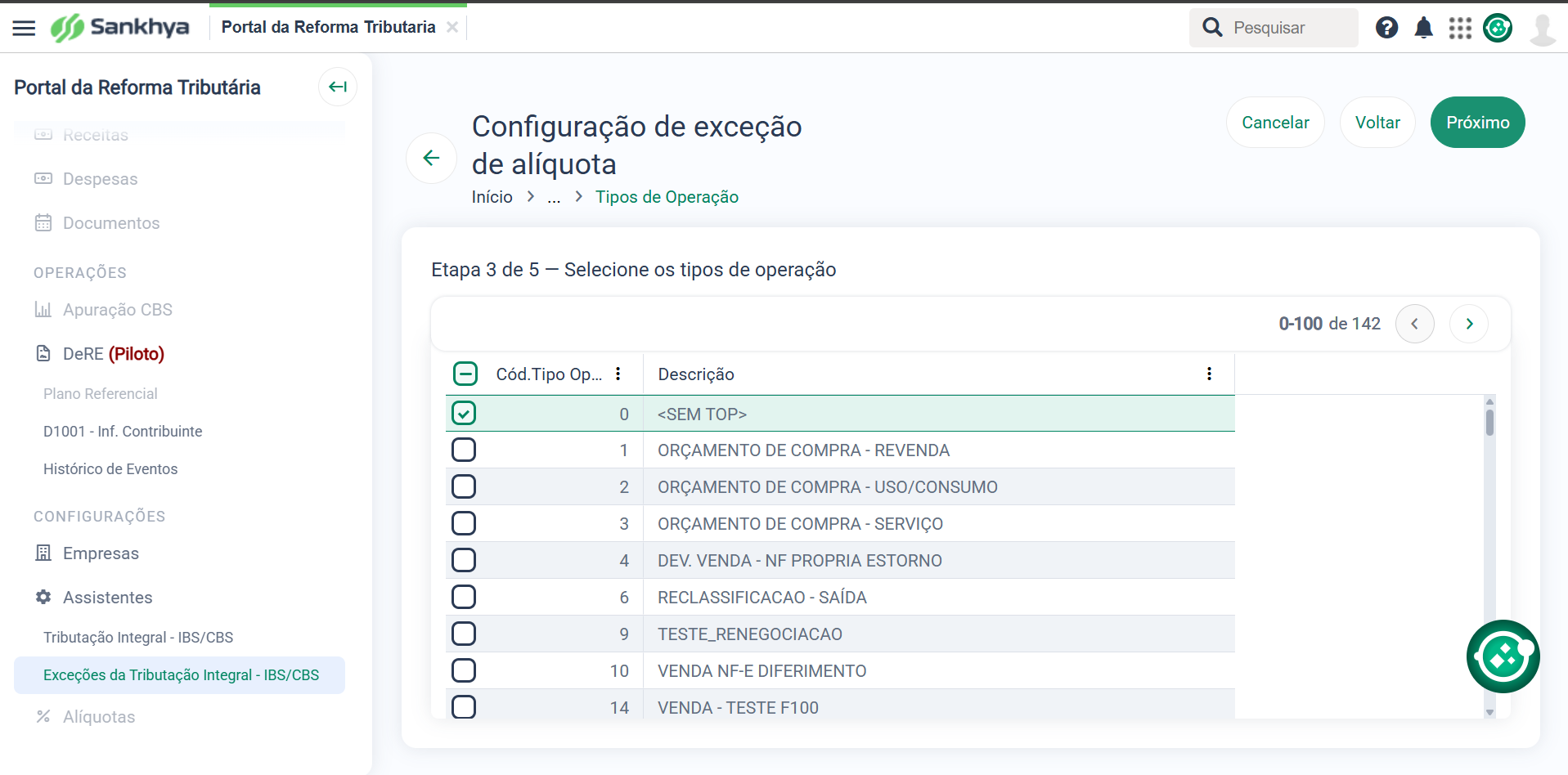Expand the Assistentes section
The image size is (1568, 775).
point(107,598)
